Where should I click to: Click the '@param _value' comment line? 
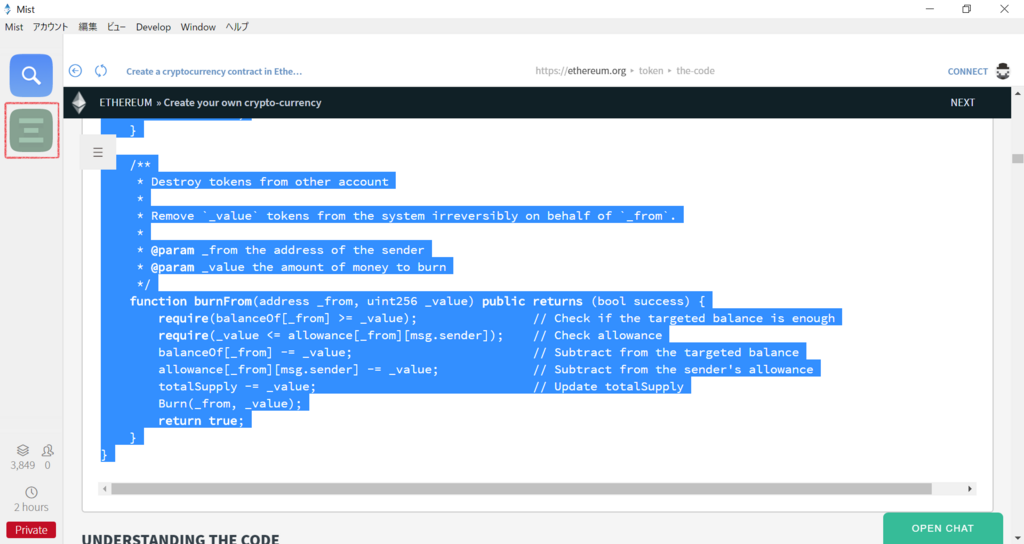click(292, 267)
